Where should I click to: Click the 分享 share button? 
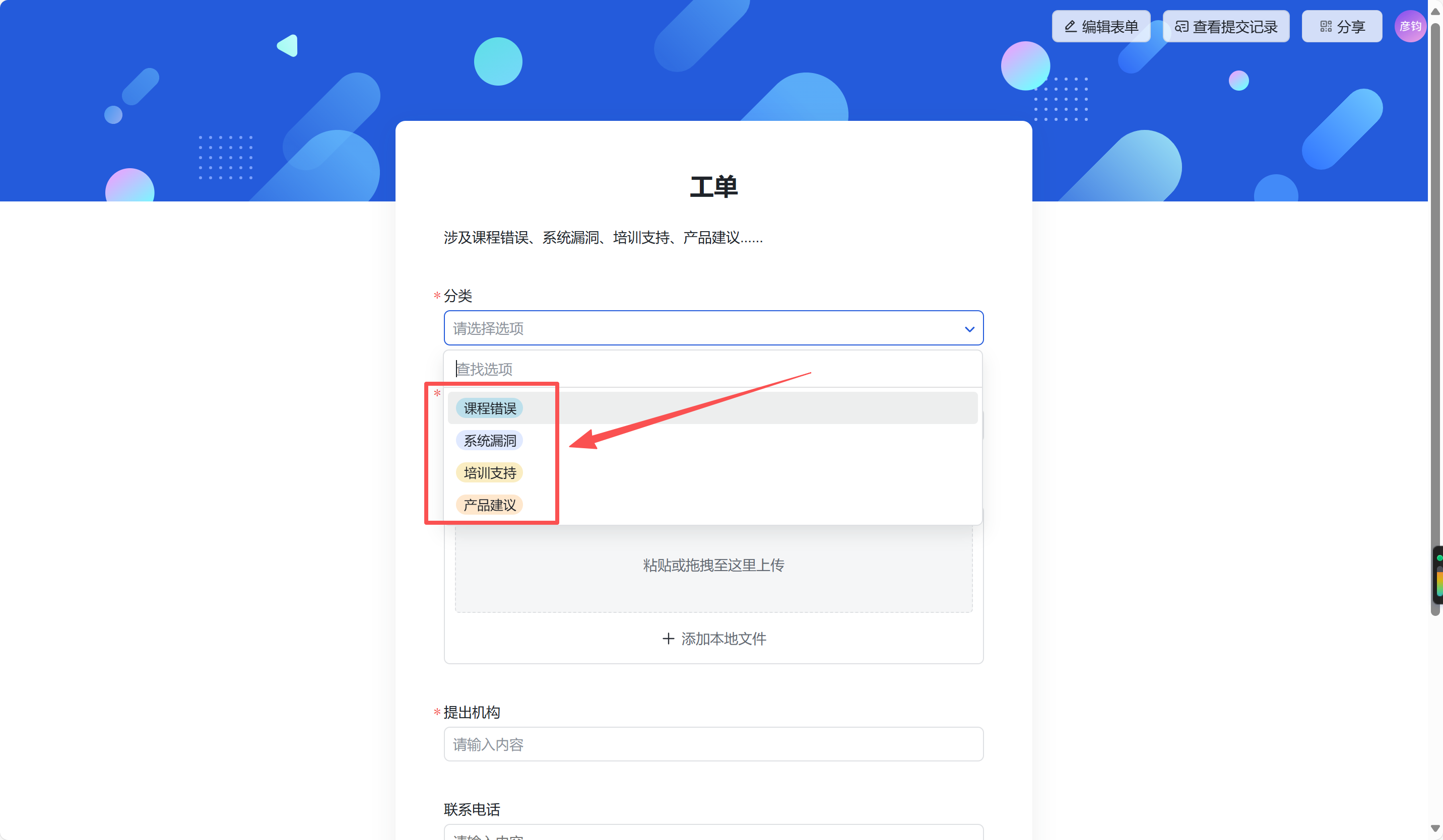point(1342,26)
